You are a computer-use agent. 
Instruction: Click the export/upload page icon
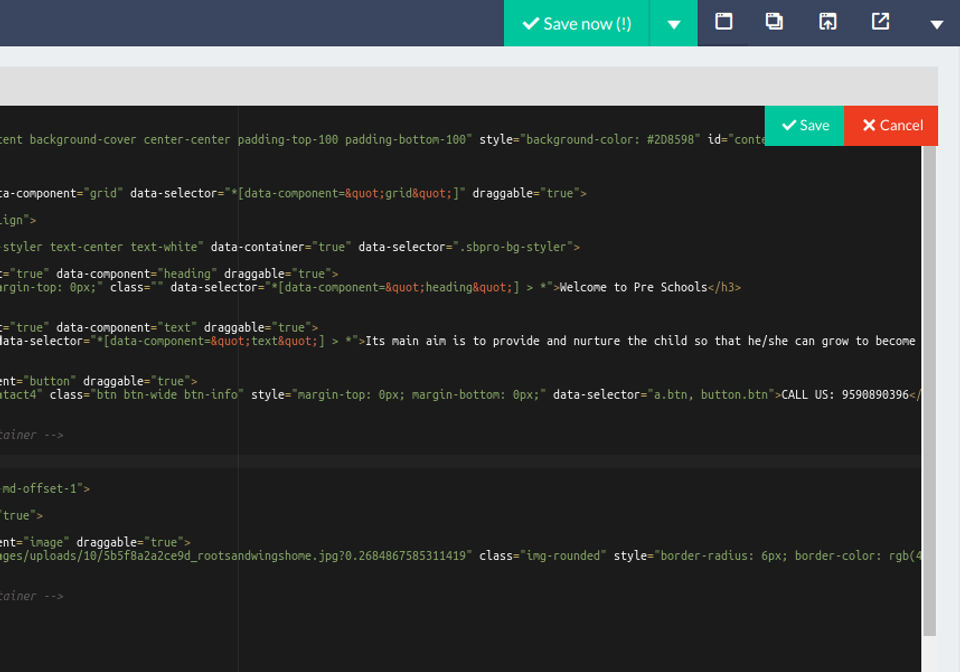pyautogui.click(x=828, y=21)
